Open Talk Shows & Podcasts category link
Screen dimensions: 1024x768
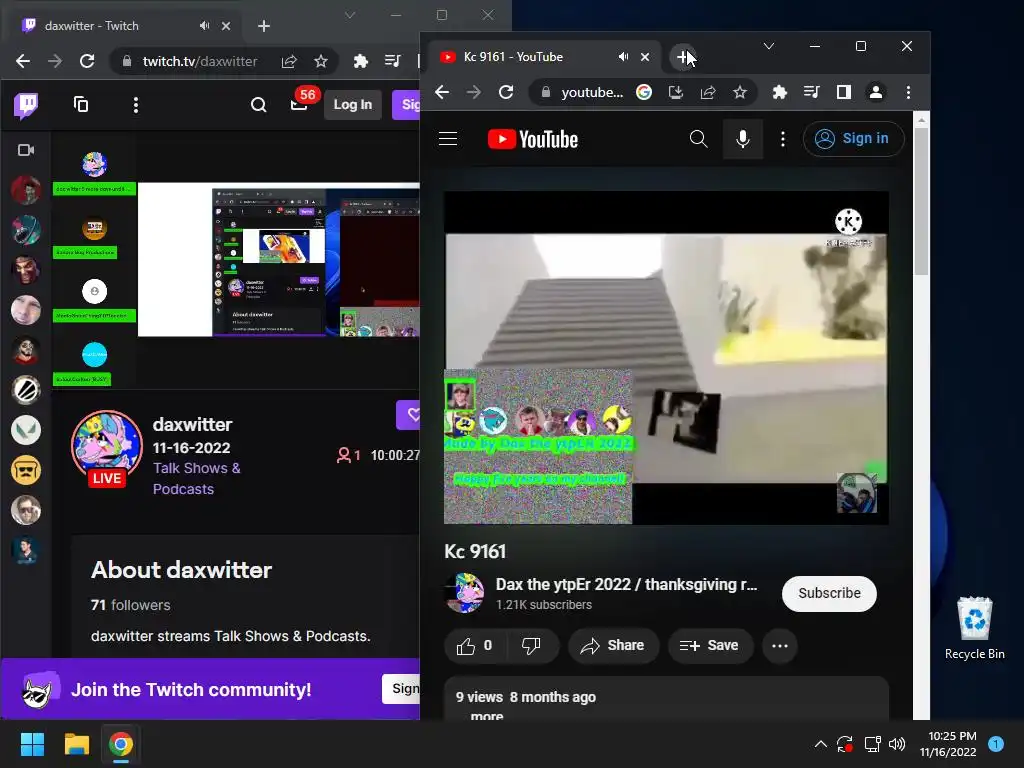click(x=197, y=479)
